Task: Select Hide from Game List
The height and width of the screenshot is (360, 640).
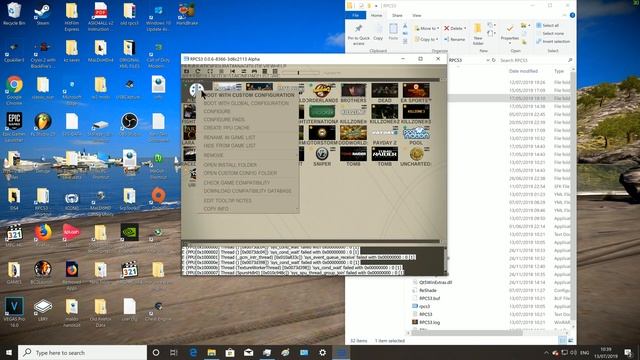Action: pos(229,146)
